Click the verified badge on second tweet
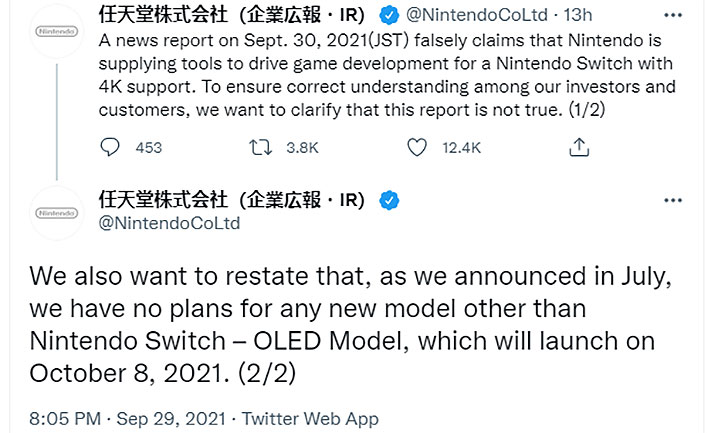 pyautogui.click(x=389, y=200)
